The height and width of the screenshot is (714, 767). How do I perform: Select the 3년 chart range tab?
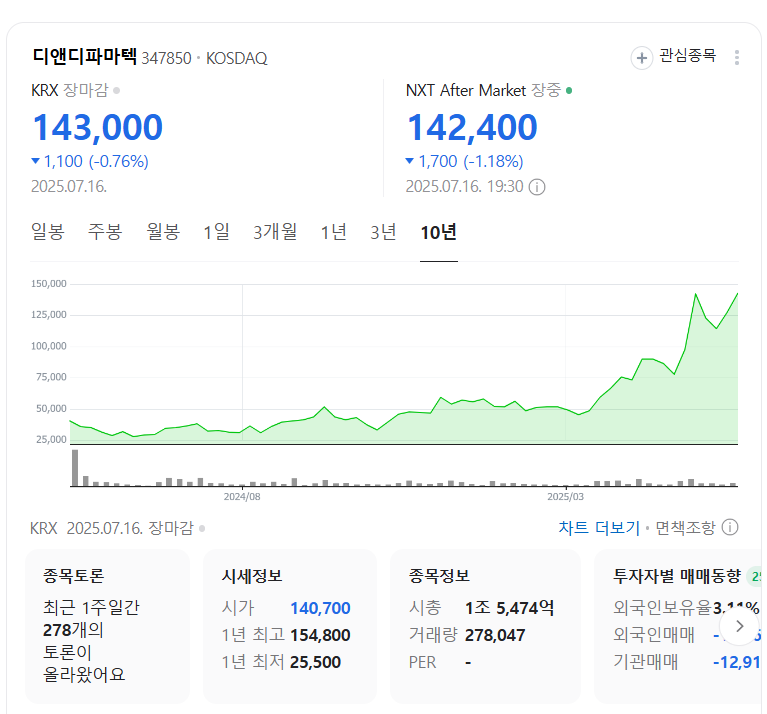tap(383, 232)
